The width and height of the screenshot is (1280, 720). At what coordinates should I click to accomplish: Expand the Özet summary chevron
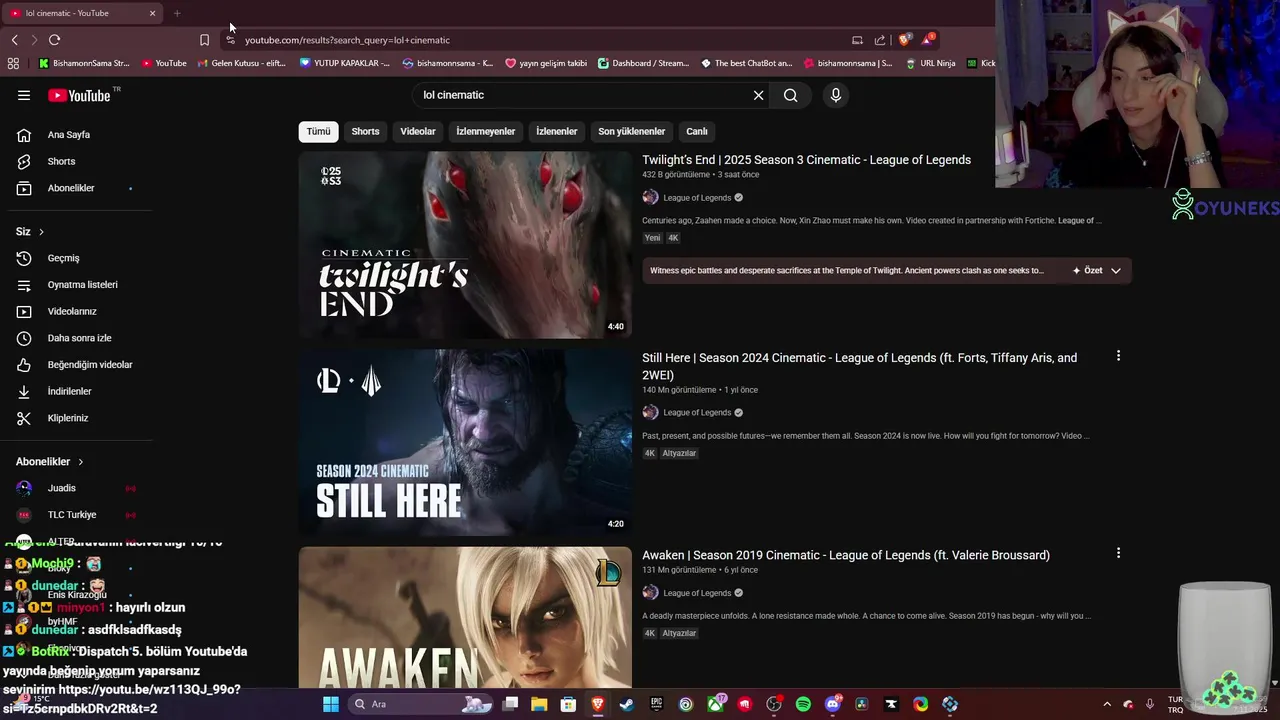click(1116, 271)
